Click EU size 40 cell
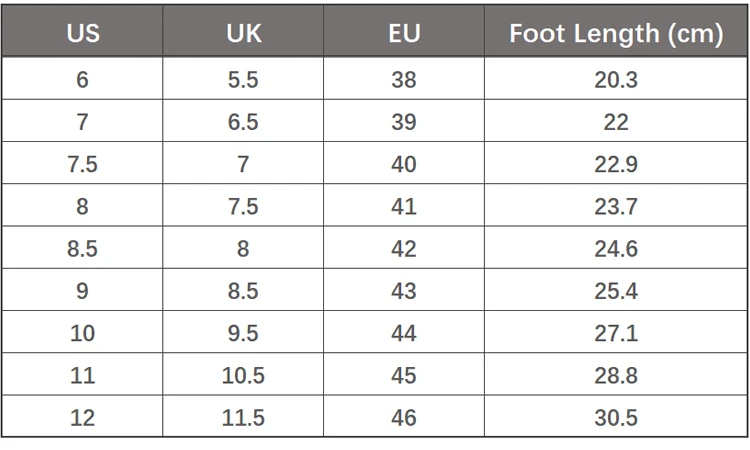 pos(404,164)
